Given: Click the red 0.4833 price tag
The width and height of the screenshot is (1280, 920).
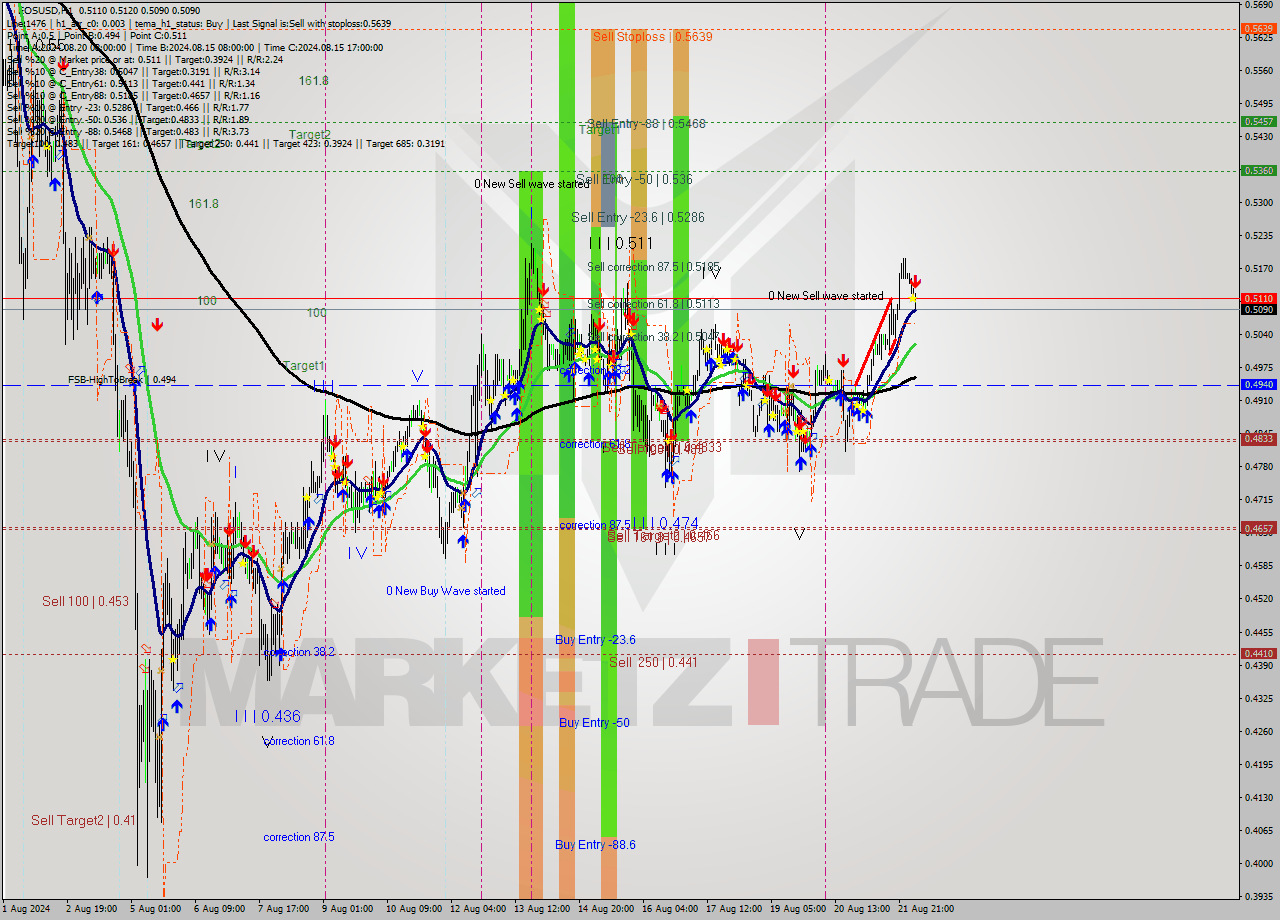Looking at the screenshot, I should [1258, 438].
